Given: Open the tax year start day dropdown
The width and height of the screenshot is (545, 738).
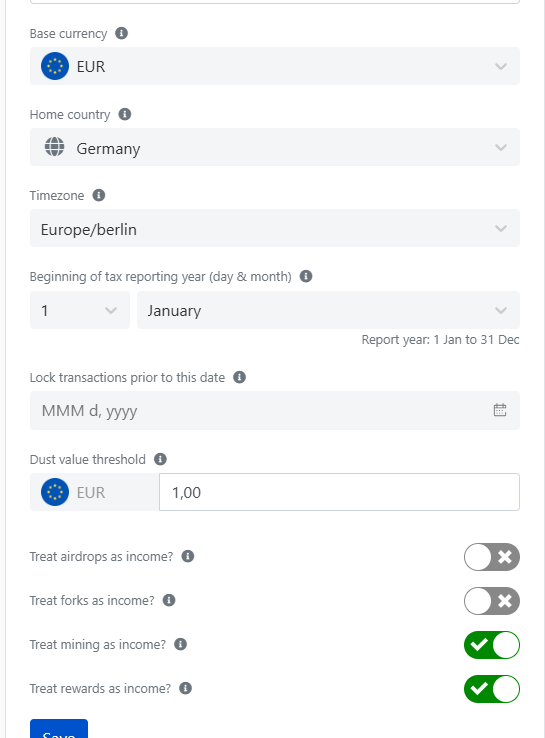Looking at the screenshot, I should coord(80,310).
